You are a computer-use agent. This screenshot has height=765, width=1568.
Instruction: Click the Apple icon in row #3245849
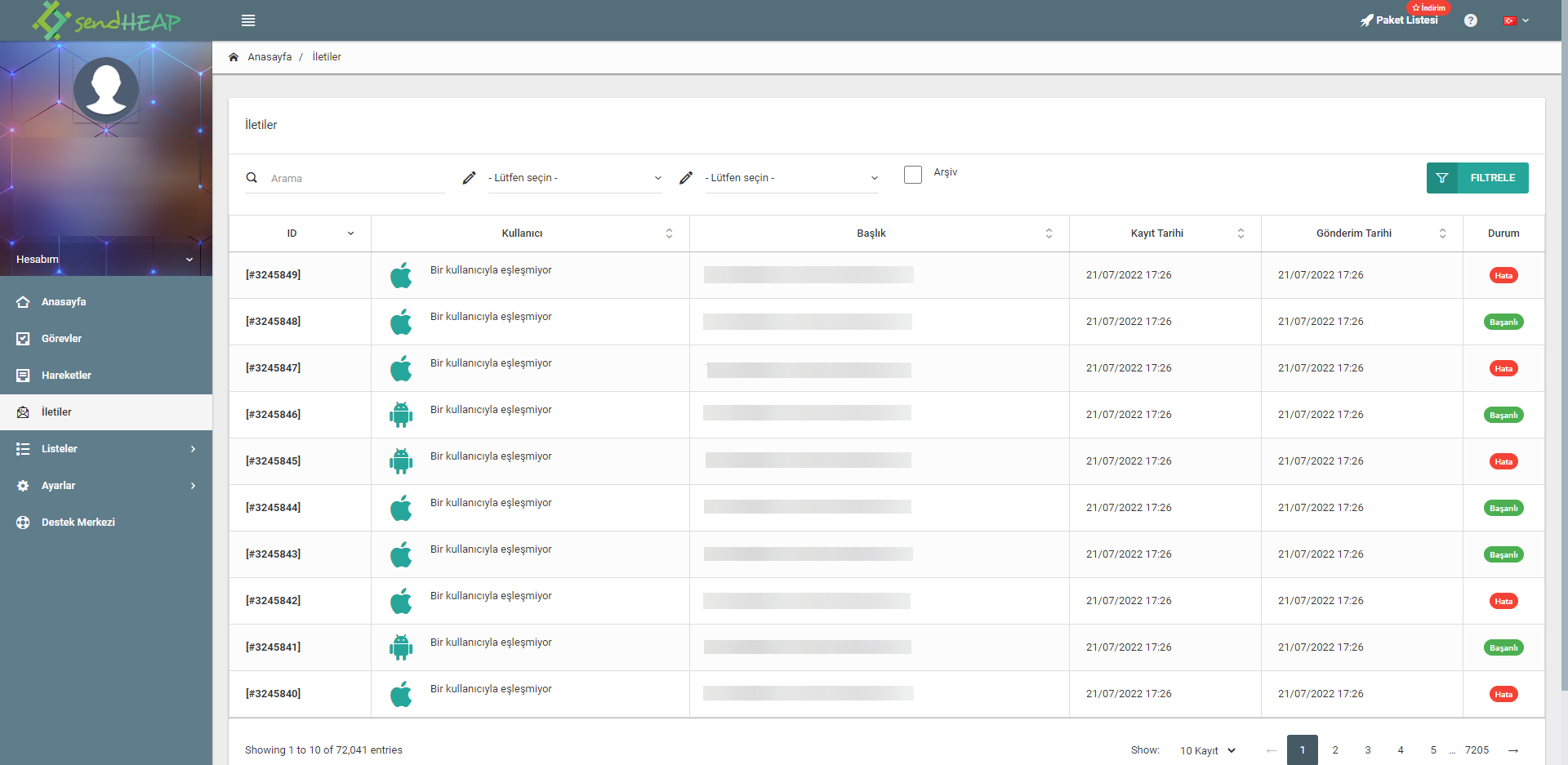(401, 275)
